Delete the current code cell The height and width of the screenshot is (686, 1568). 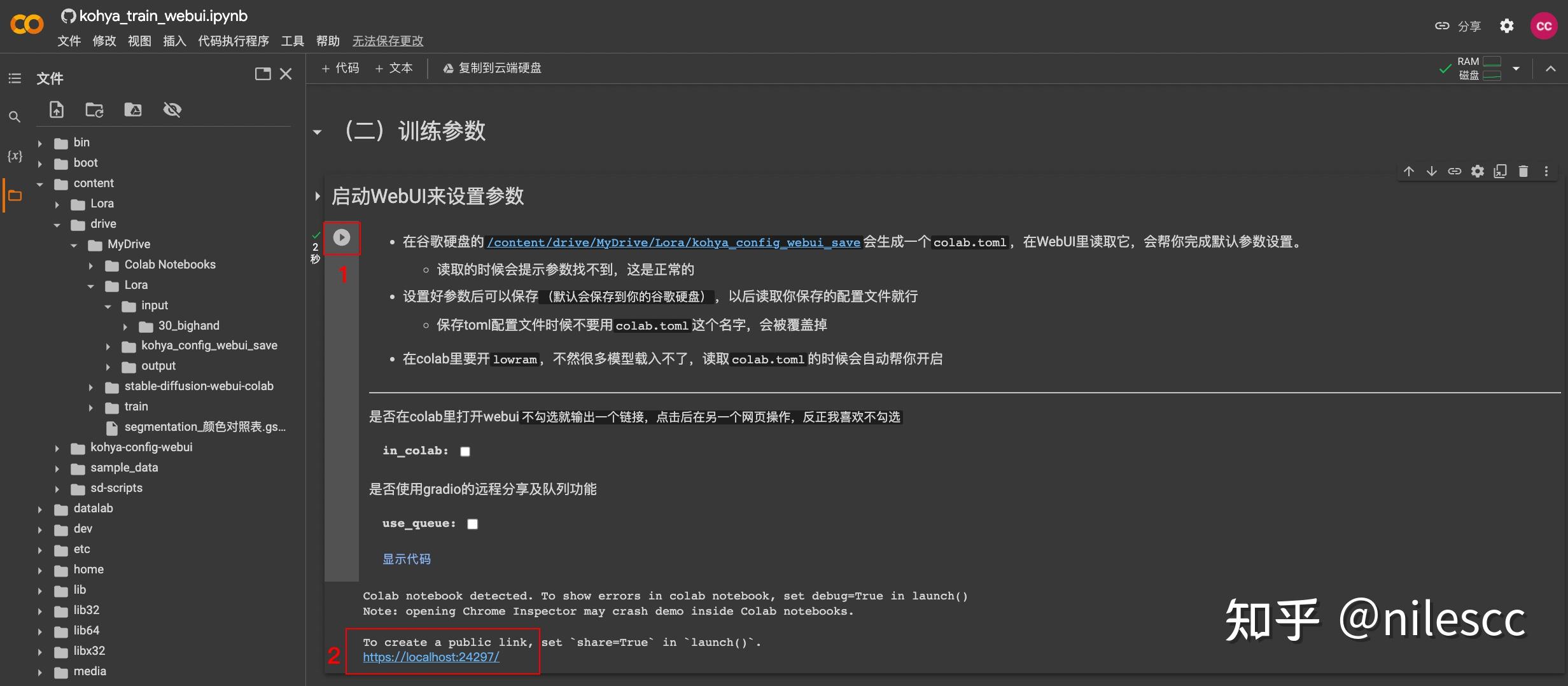click(x=1522, y=171)
